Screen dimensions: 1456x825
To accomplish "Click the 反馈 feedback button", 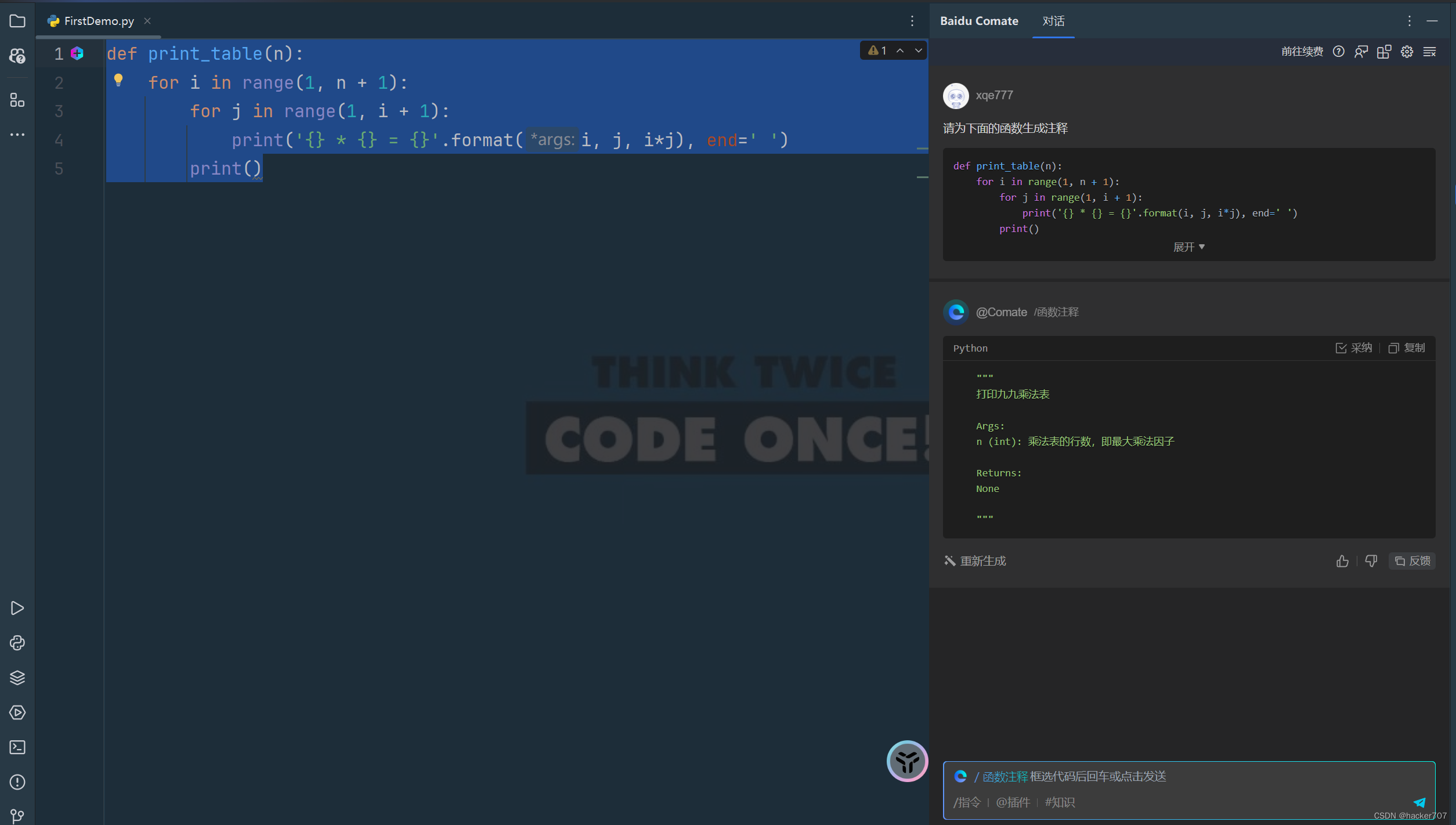I will click(x=1412, y=560).
